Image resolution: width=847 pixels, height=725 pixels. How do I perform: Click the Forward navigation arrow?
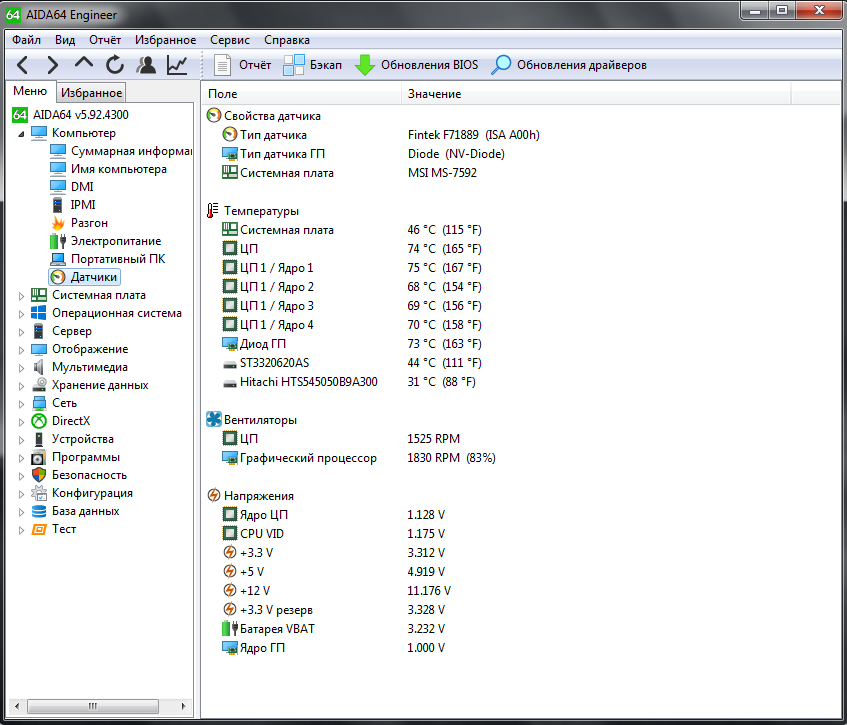[x=52, y=65]
